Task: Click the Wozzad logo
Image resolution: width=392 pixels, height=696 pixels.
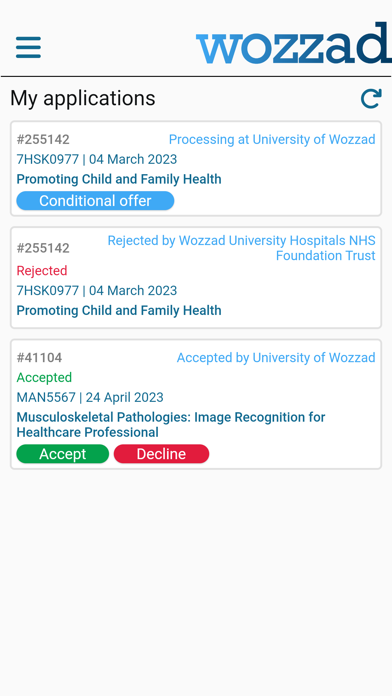Action: point(293,44)
